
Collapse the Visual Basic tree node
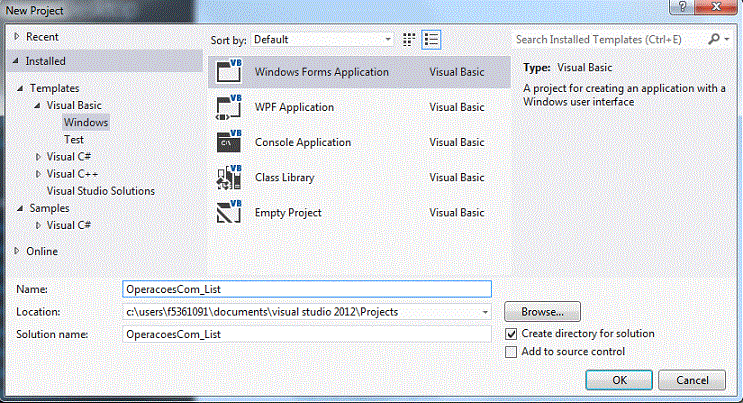point(37,105)
